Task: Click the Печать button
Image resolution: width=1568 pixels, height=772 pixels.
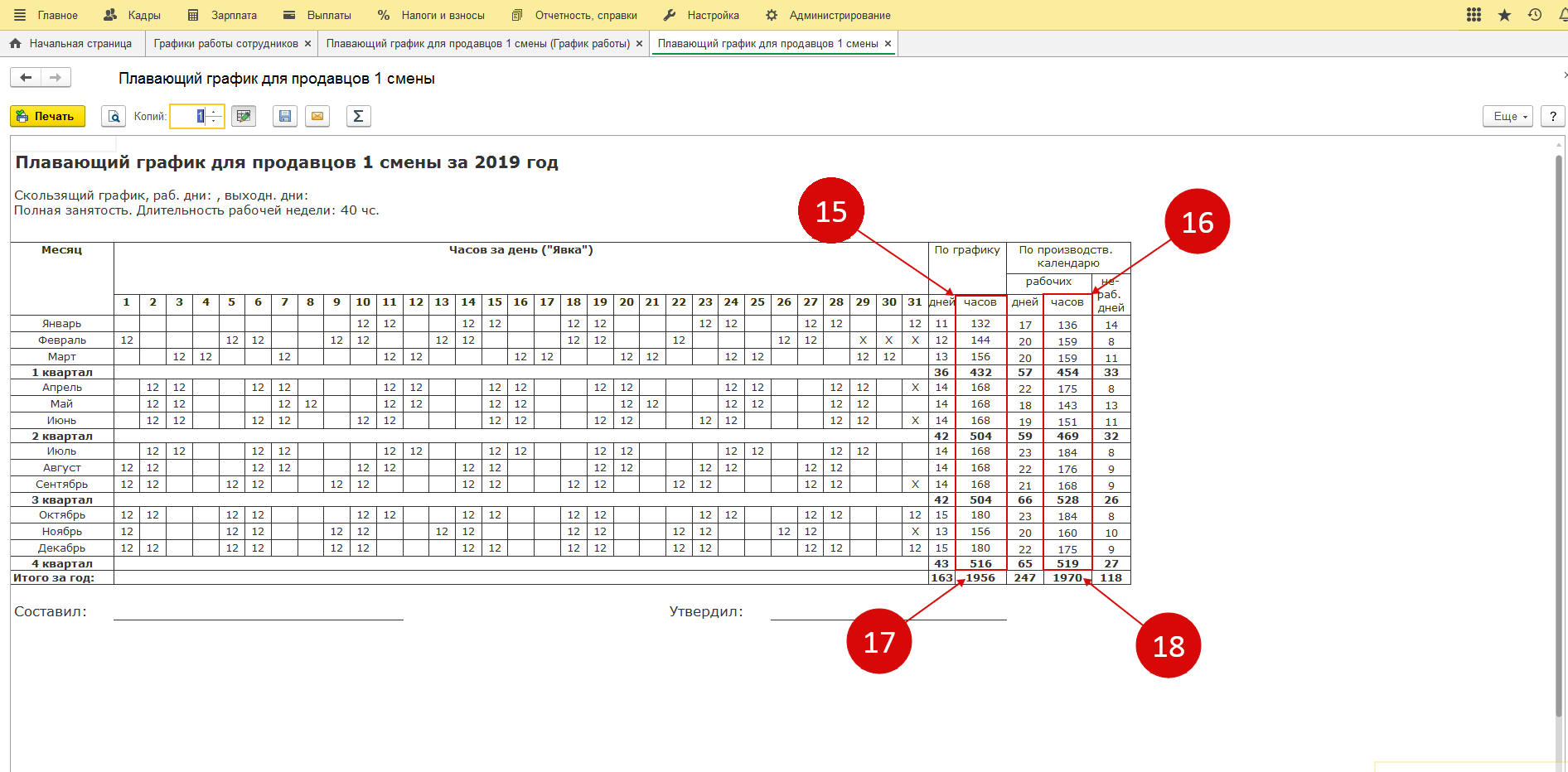Action: click(47, 116)
